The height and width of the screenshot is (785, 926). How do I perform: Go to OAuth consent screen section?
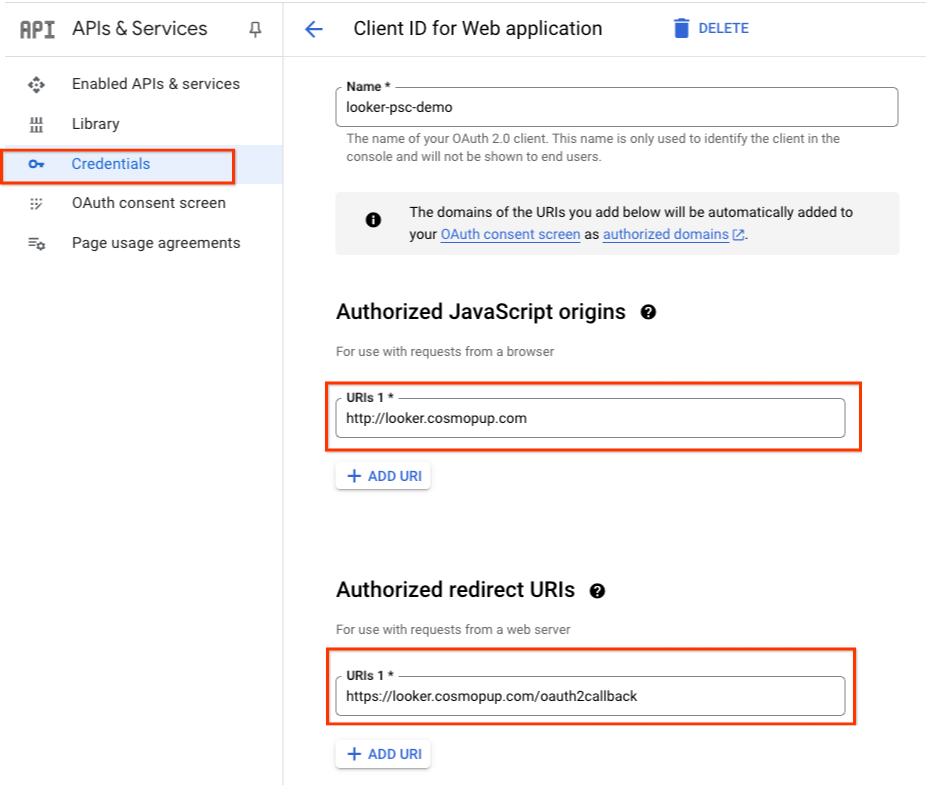click(x=148, y=203)
